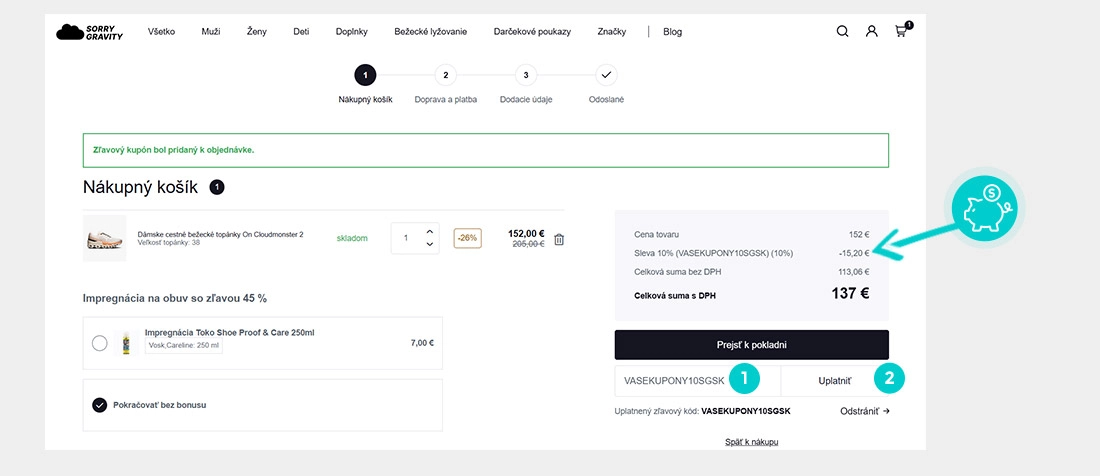This screenshot has height=476, width=1100.
Task: Open the Všetko menu
Action: [161, 32]
